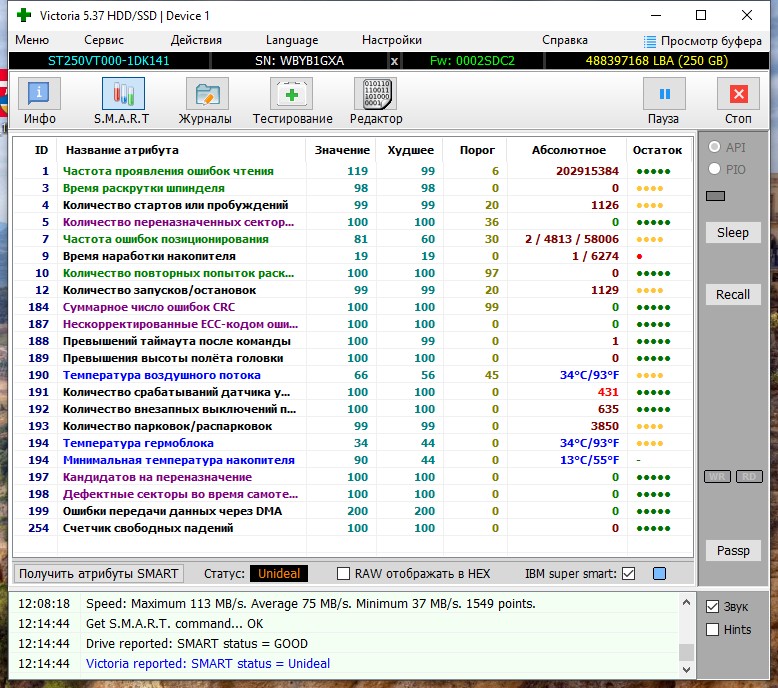Screen dimensions: 778x688
Task: Click the Unideal status indicator
Action: [x=279, y=573]
